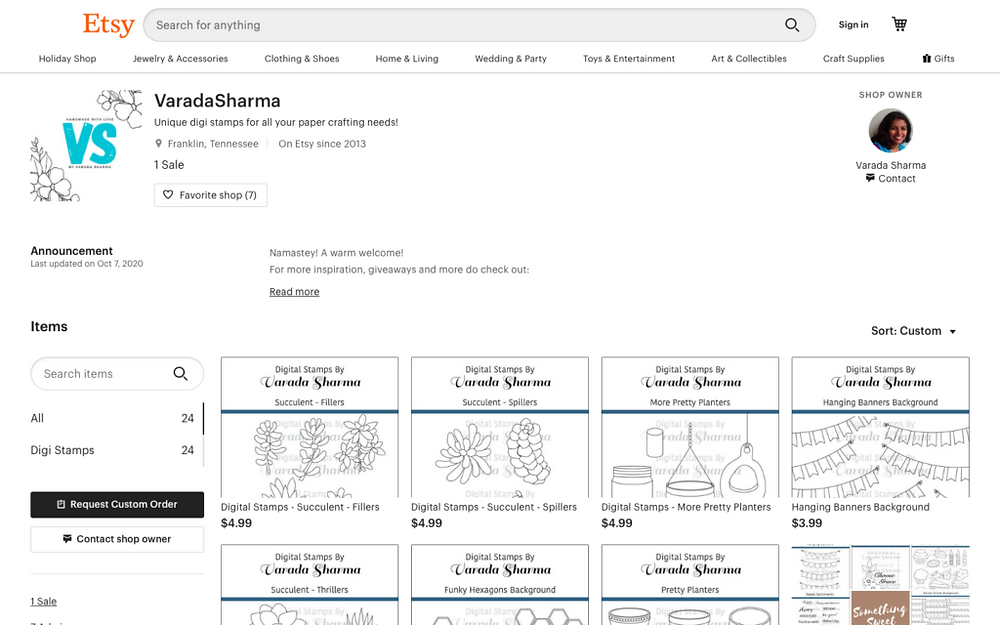Click the 1 Sale count under shop name
1000x625 pixels.
pos(169,165)
